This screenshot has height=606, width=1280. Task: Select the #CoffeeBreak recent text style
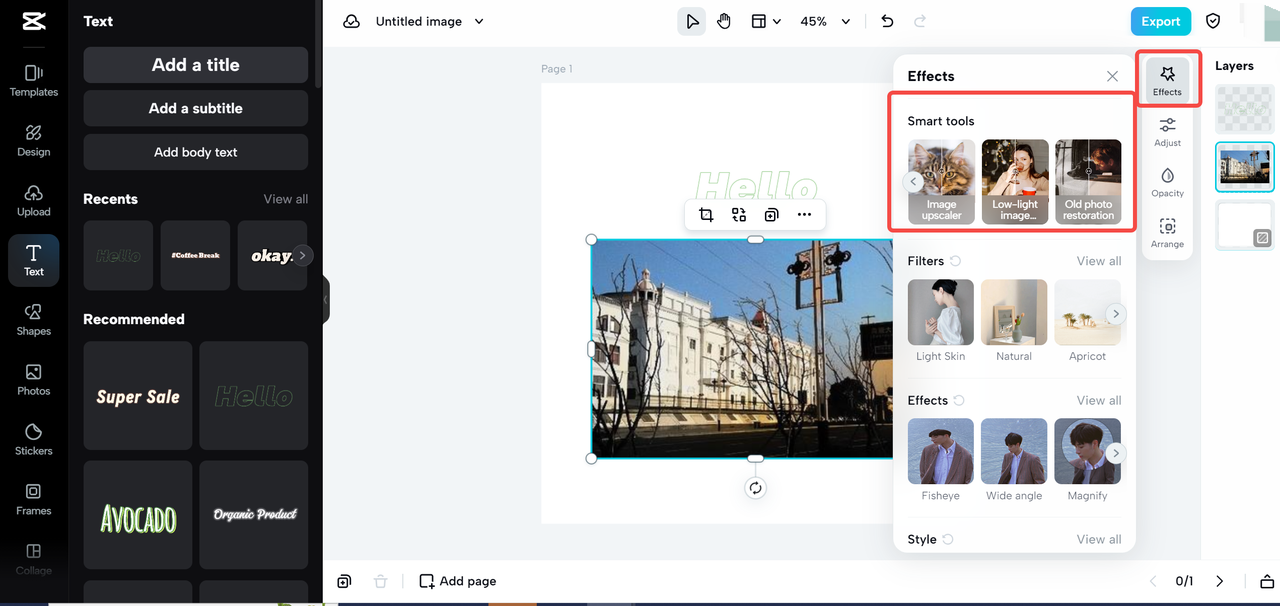[195, 256]
